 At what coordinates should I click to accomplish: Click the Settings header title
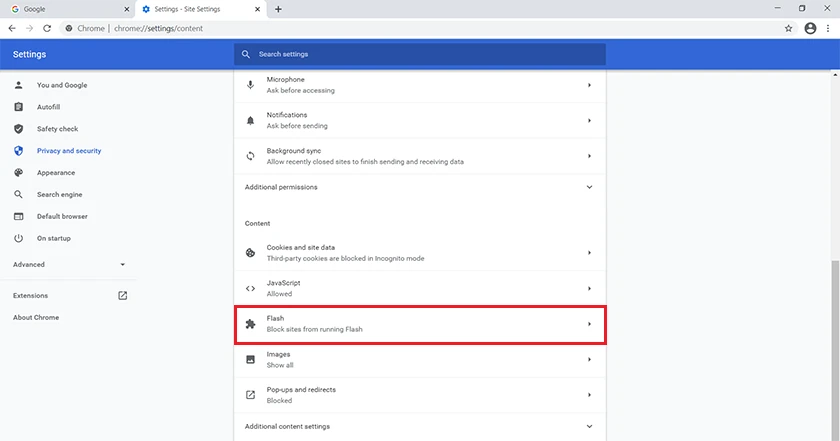point(29,54)
